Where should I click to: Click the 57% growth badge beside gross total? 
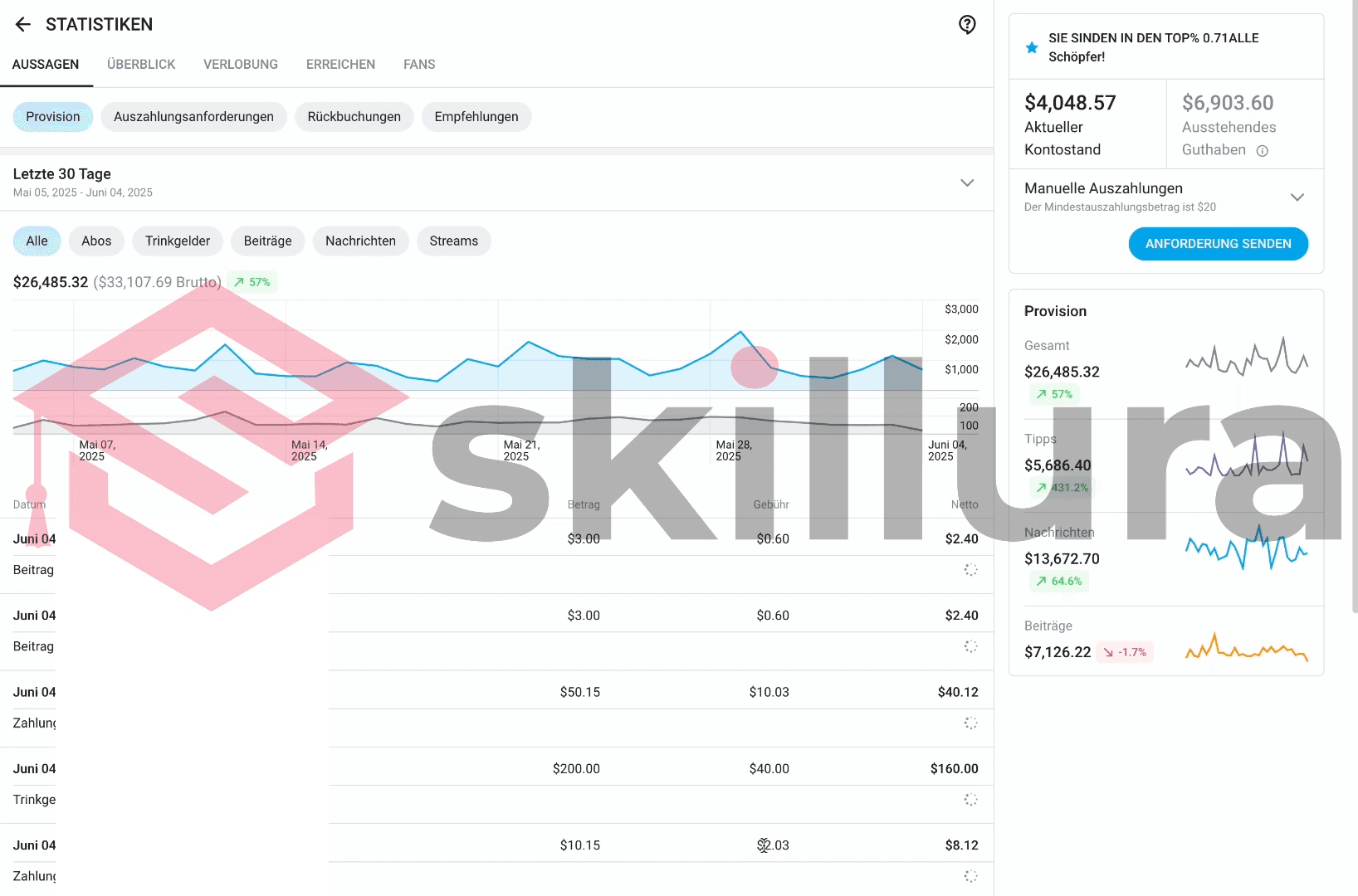[x=252, y=282]
